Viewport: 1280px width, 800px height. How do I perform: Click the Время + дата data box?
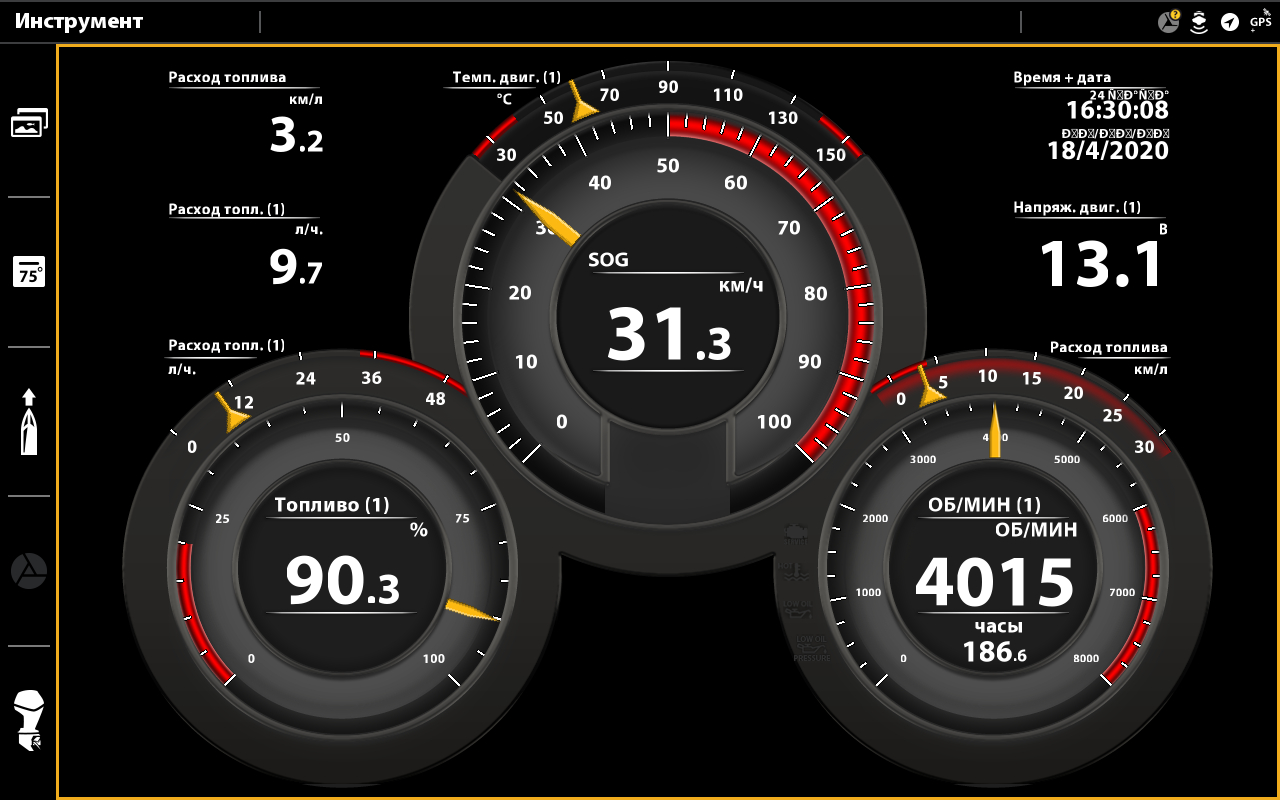tap(1090, 118)
